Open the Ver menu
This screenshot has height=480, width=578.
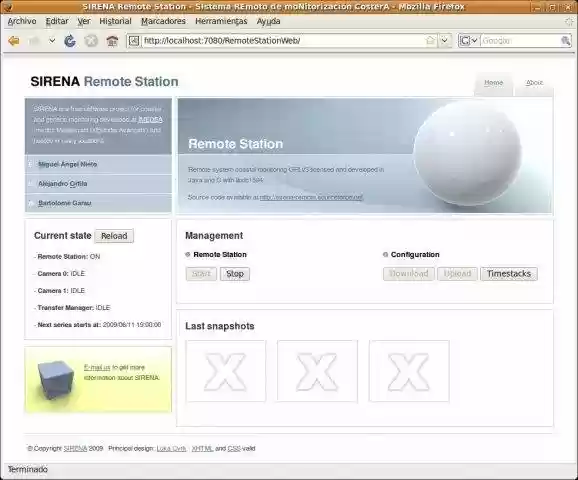tap(84, 21)
